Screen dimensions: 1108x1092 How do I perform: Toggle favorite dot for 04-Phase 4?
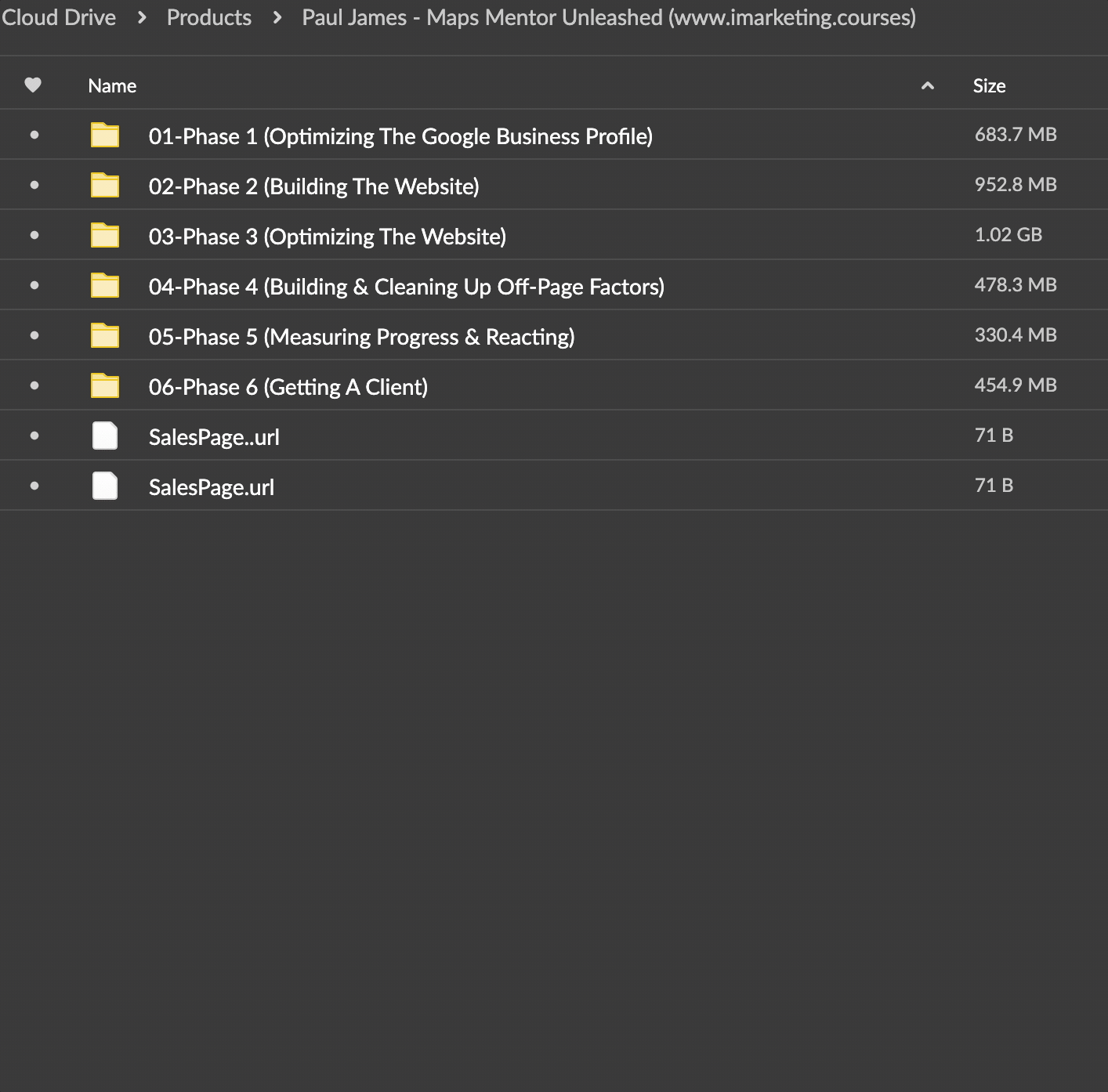point(34,285)
